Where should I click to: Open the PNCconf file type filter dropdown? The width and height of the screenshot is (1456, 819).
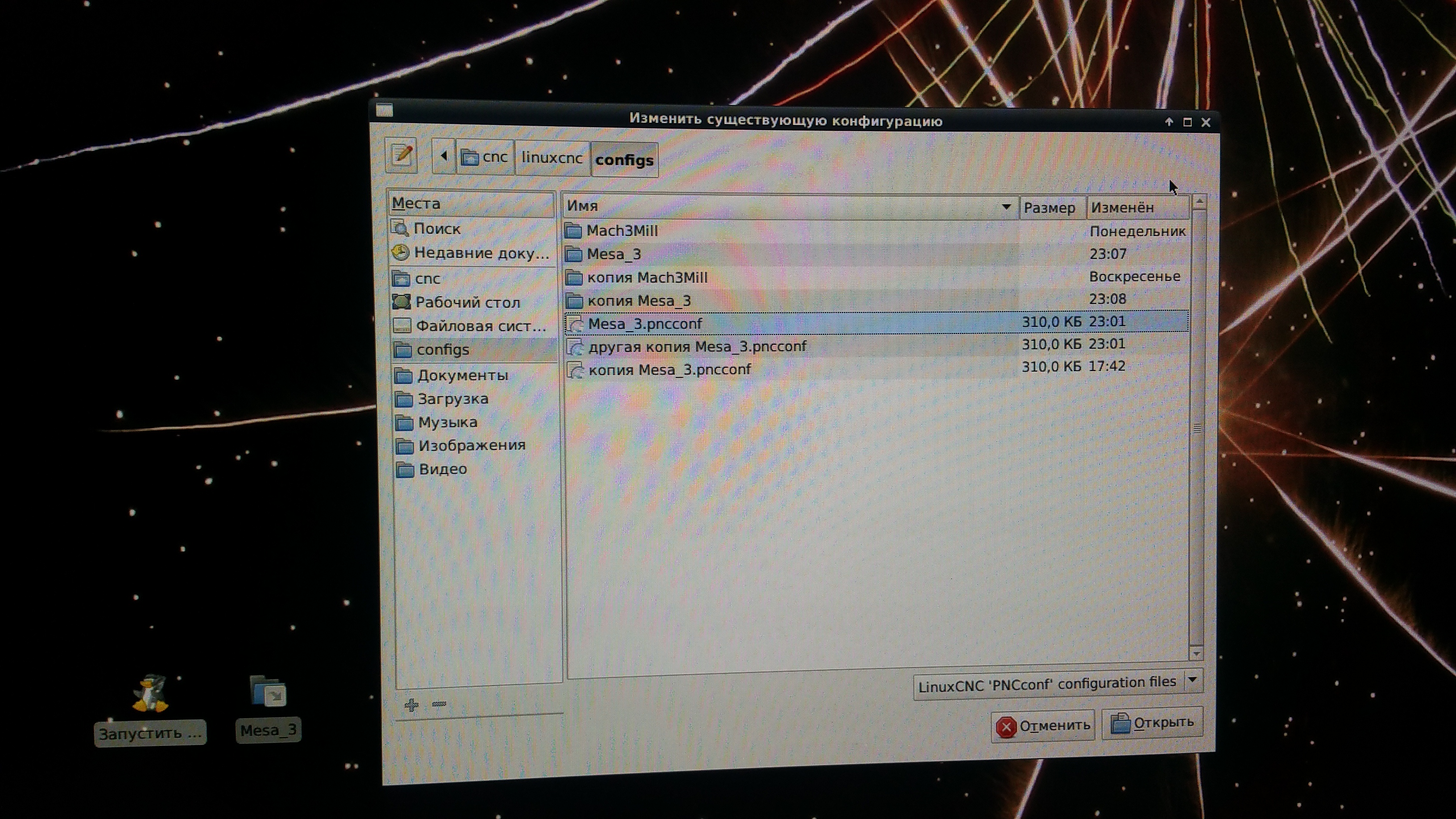pyautogui.click(x=1057, y=683)
